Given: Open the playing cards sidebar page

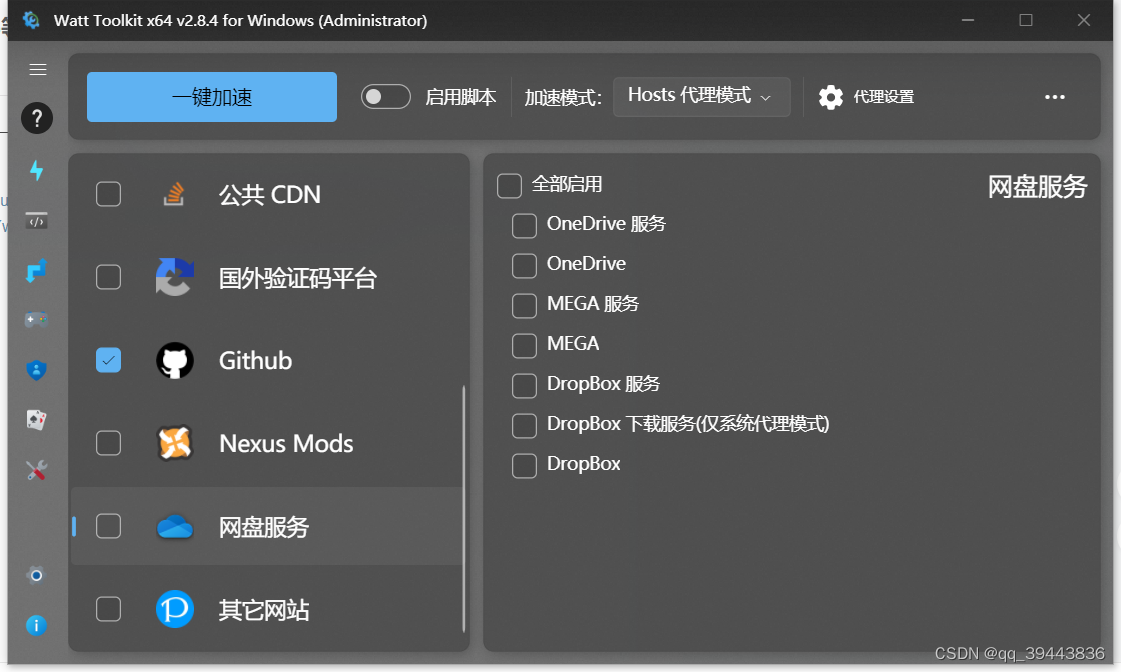Looking at the screenshot, I should tap(36, 420).
